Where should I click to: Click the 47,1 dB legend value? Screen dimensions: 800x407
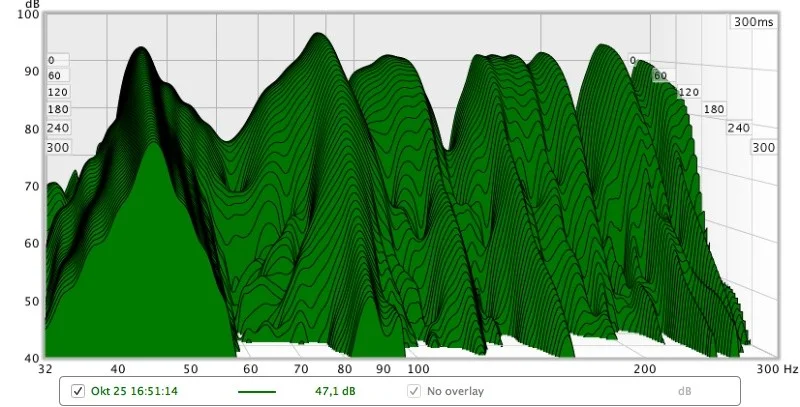click(335, 391)
